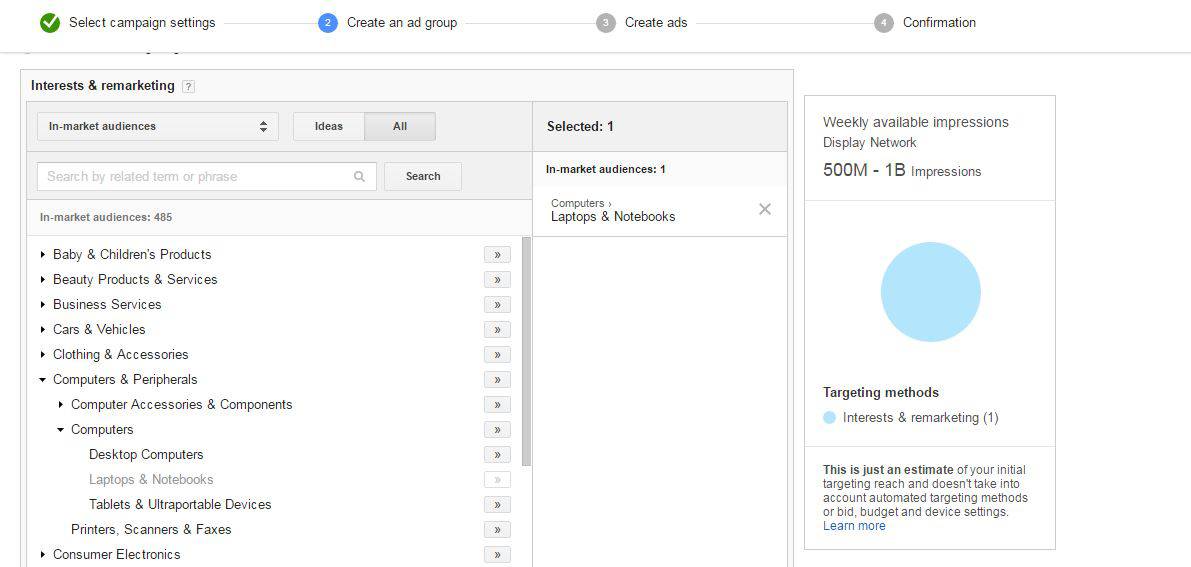Click step 3 circle icon
1191x567 pixels.
605,23
